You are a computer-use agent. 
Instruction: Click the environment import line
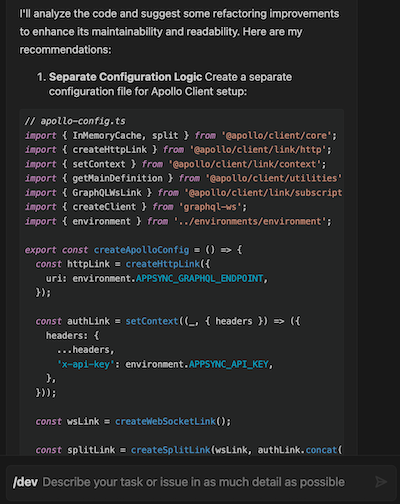pos(178,221)
